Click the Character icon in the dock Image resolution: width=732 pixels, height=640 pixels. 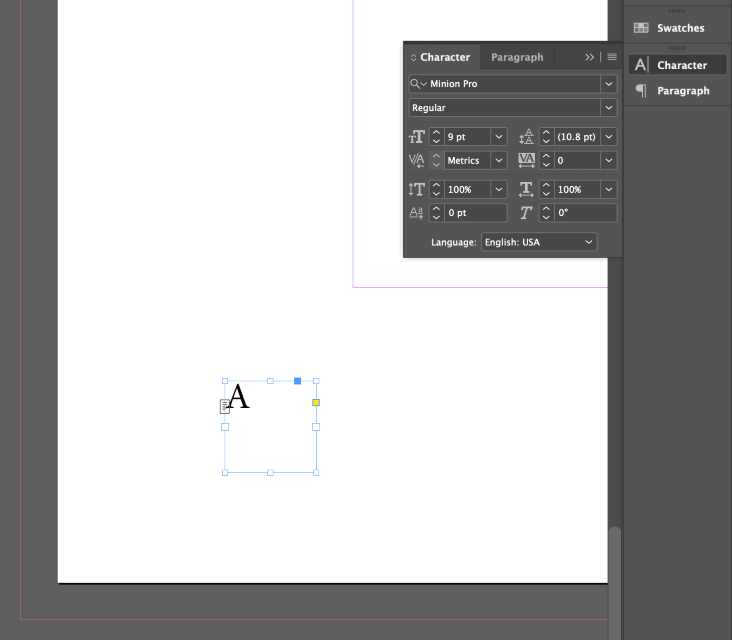coord(641,65)
